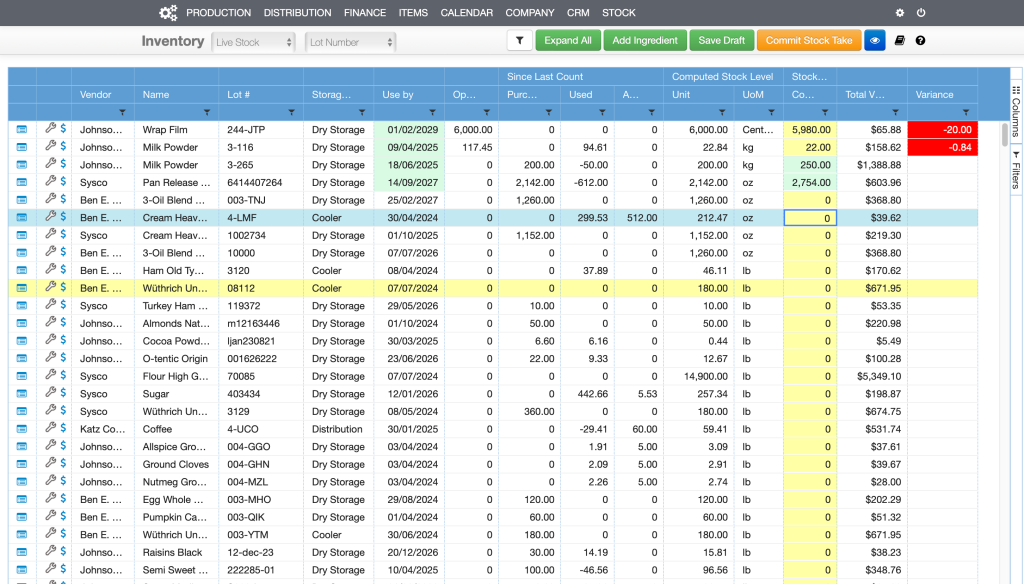Image resolution: width=1024 pixels, height=584 pixels.
Task: Click row detail icon for Ground Cloves
Action: click(22, 464)
